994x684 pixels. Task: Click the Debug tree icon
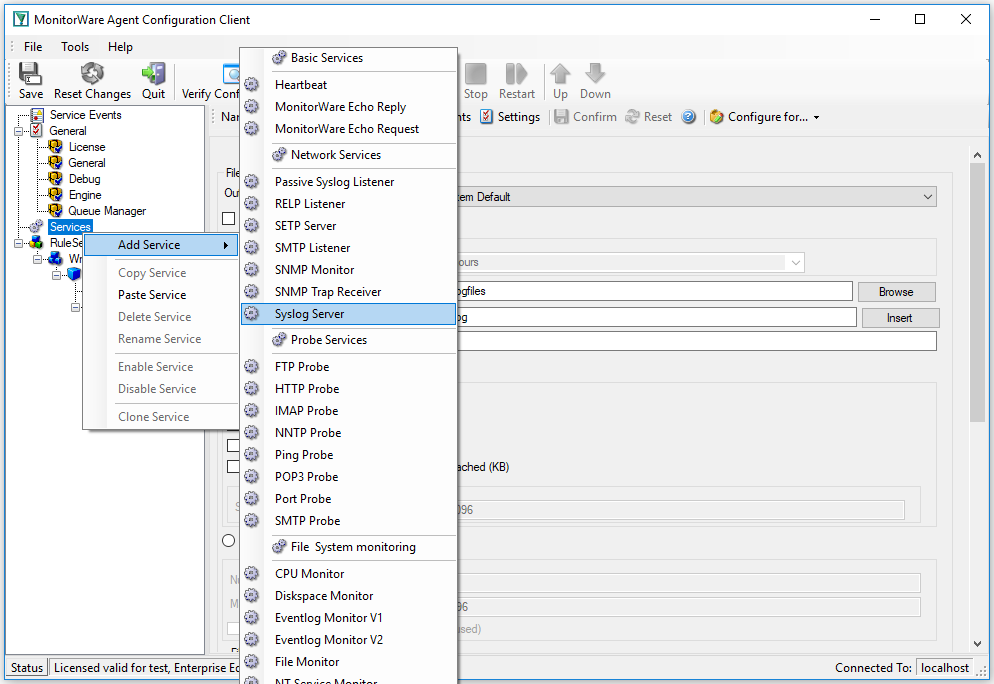click(x=56, y=179)
